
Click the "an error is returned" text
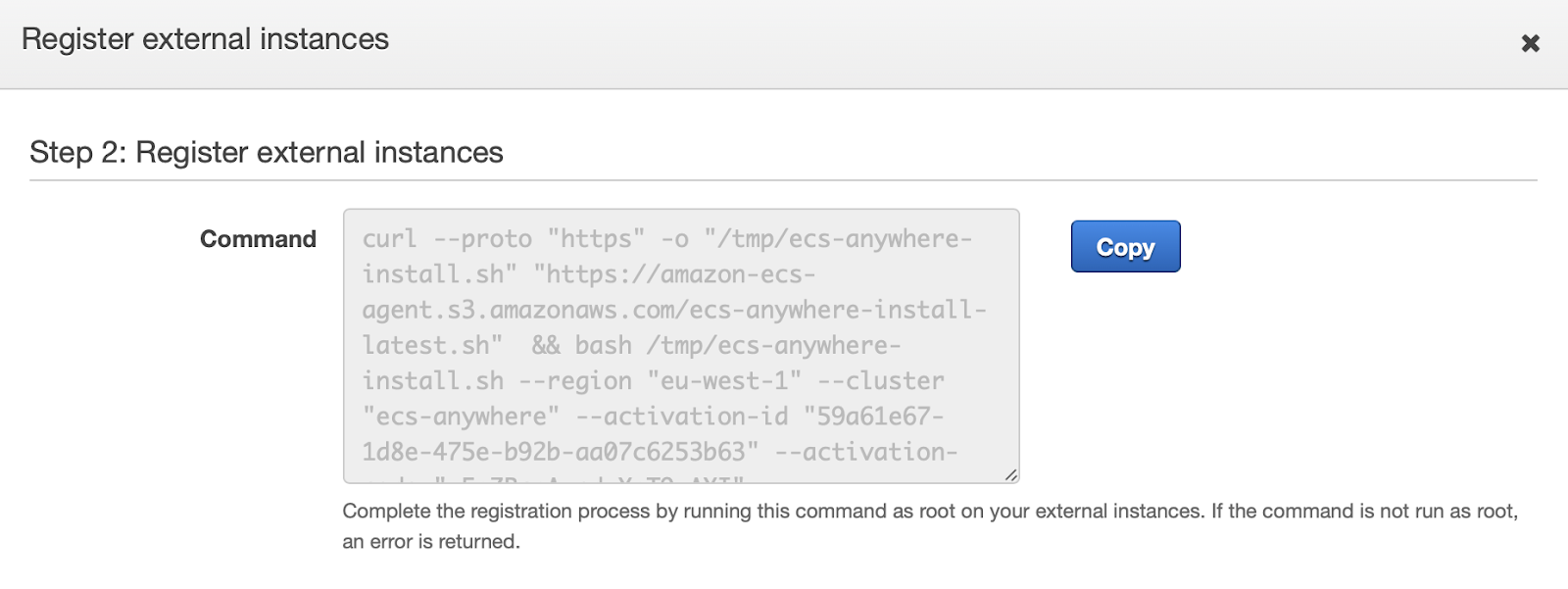(x=431, y=542)
